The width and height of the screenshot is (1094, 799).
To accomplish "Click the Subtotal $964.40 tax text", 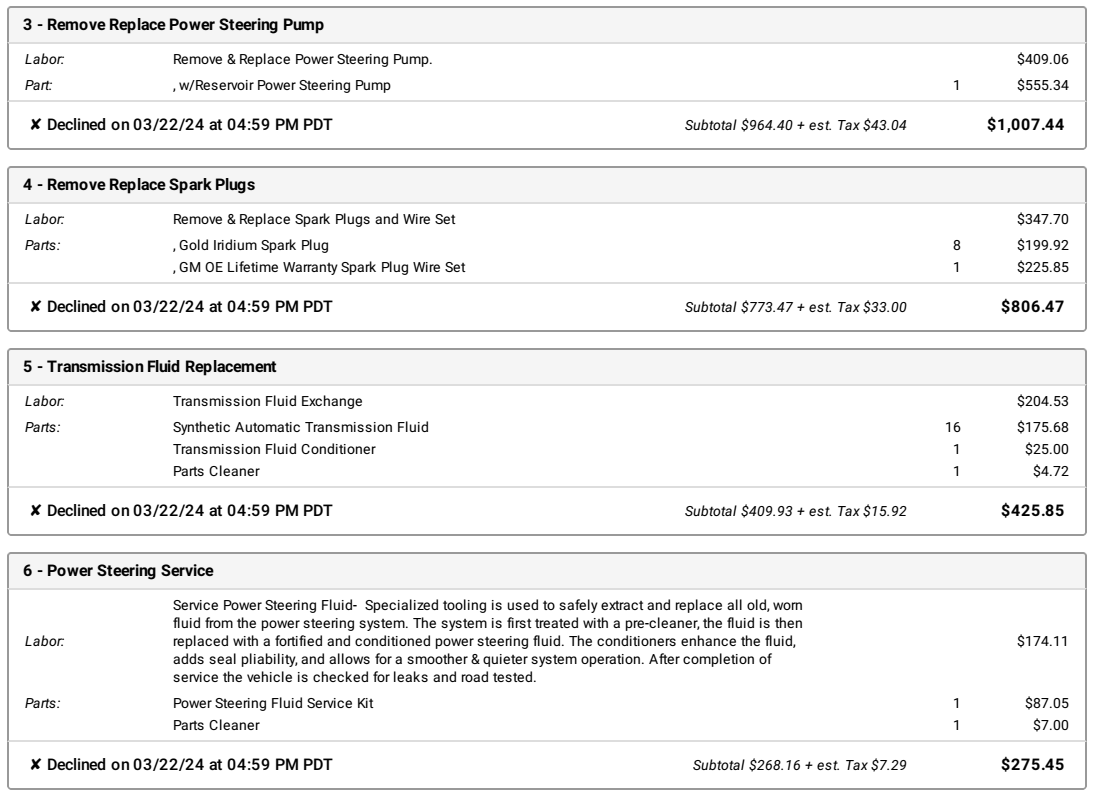I will point(795,126).
